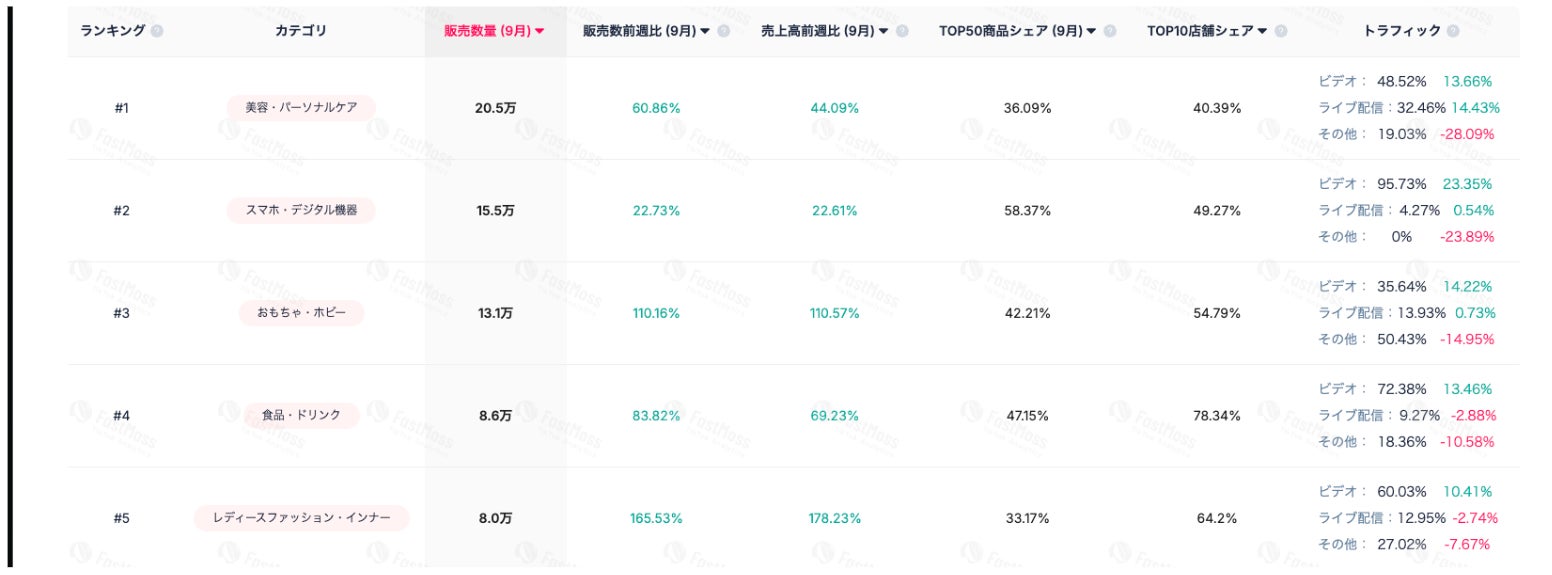Click sort arrow for TOP50商品シェア column
Screen dimensions: 1552x575
tap(1091, 31)
